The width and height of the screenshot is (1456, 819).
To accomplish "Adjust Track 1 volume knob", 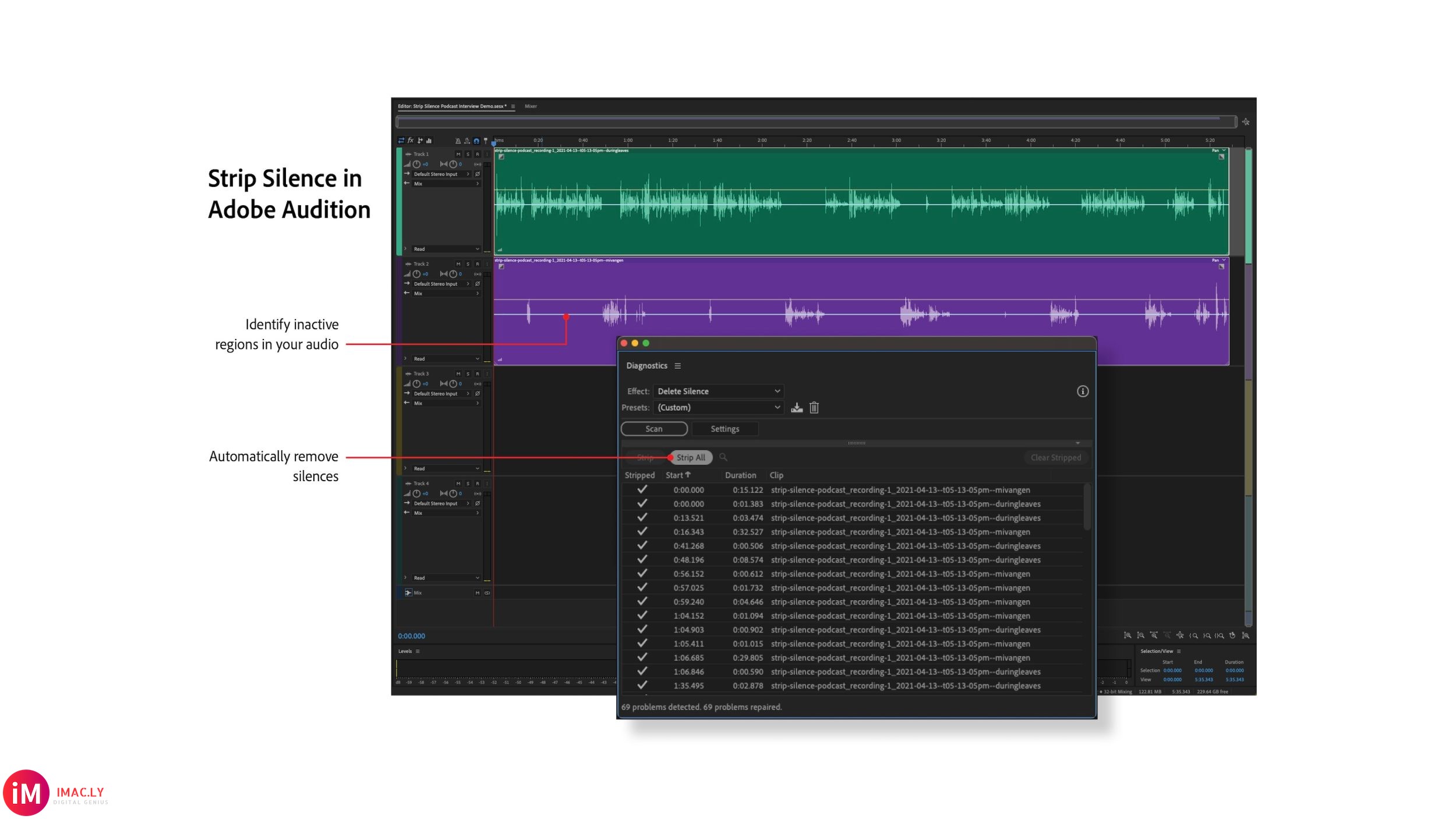I will click(416, 164).
